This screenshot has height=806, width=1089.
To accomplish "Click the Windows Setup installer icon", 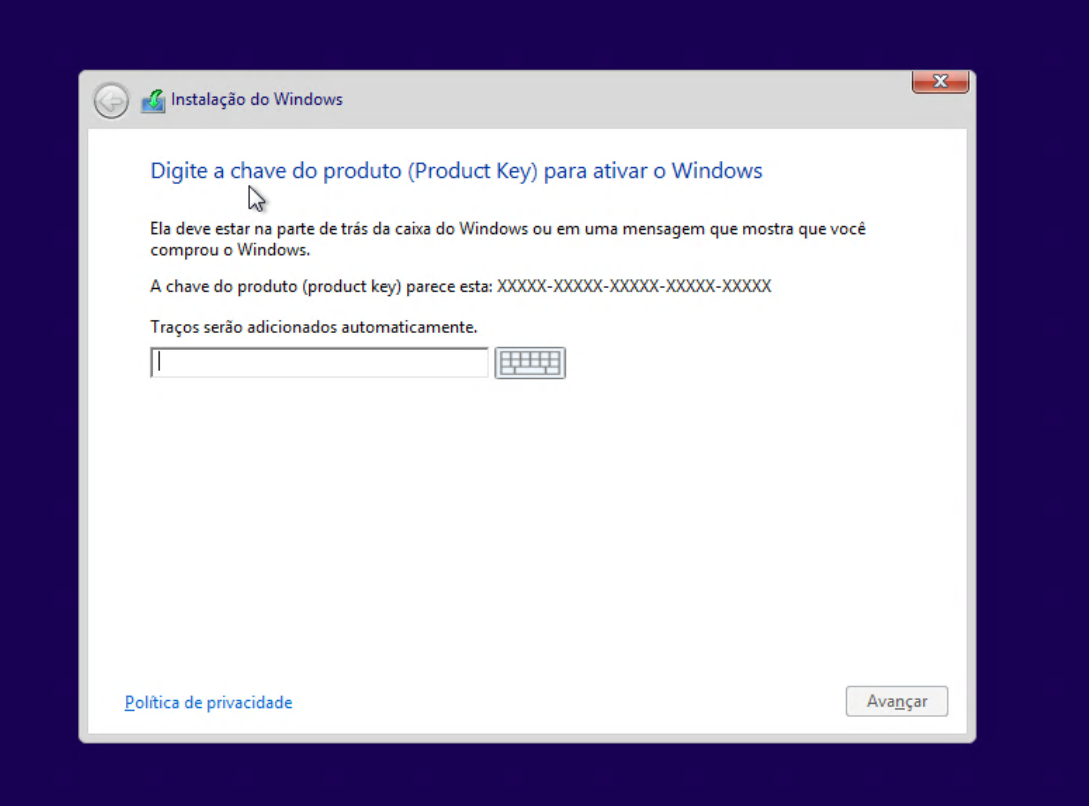I will (153, 101).
